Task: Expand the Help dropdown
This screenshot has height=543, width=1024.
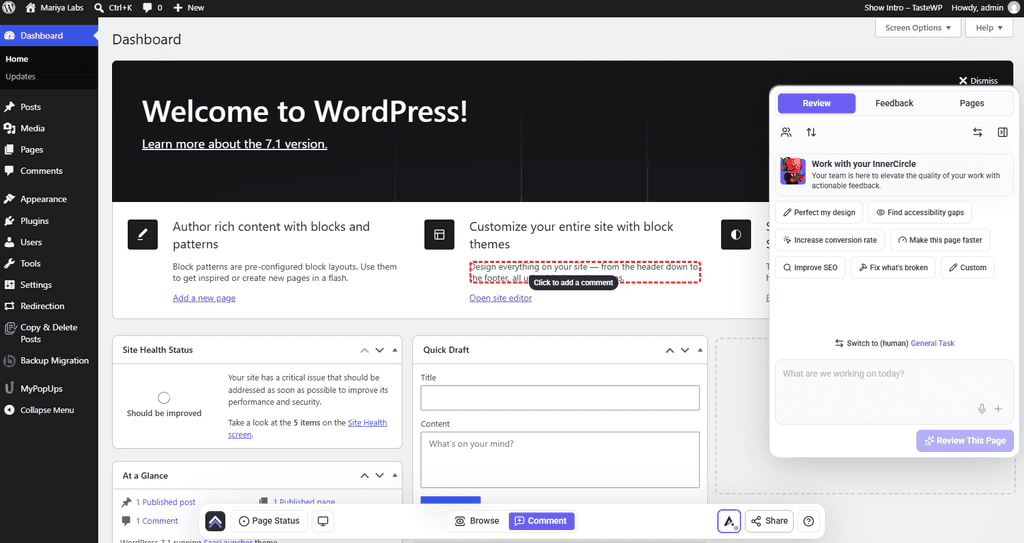Action: (989, 27)
